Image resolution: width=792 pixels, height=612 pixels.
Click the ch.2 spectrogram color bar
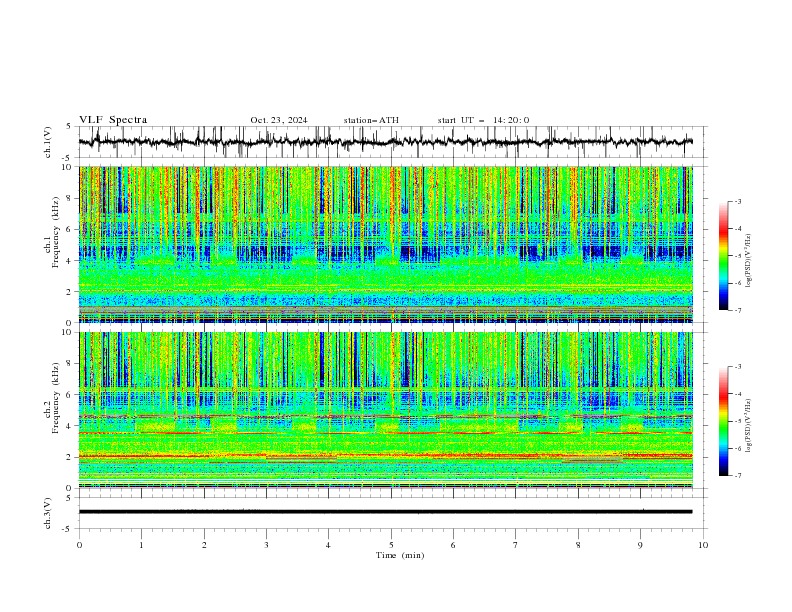pos(723,421)
